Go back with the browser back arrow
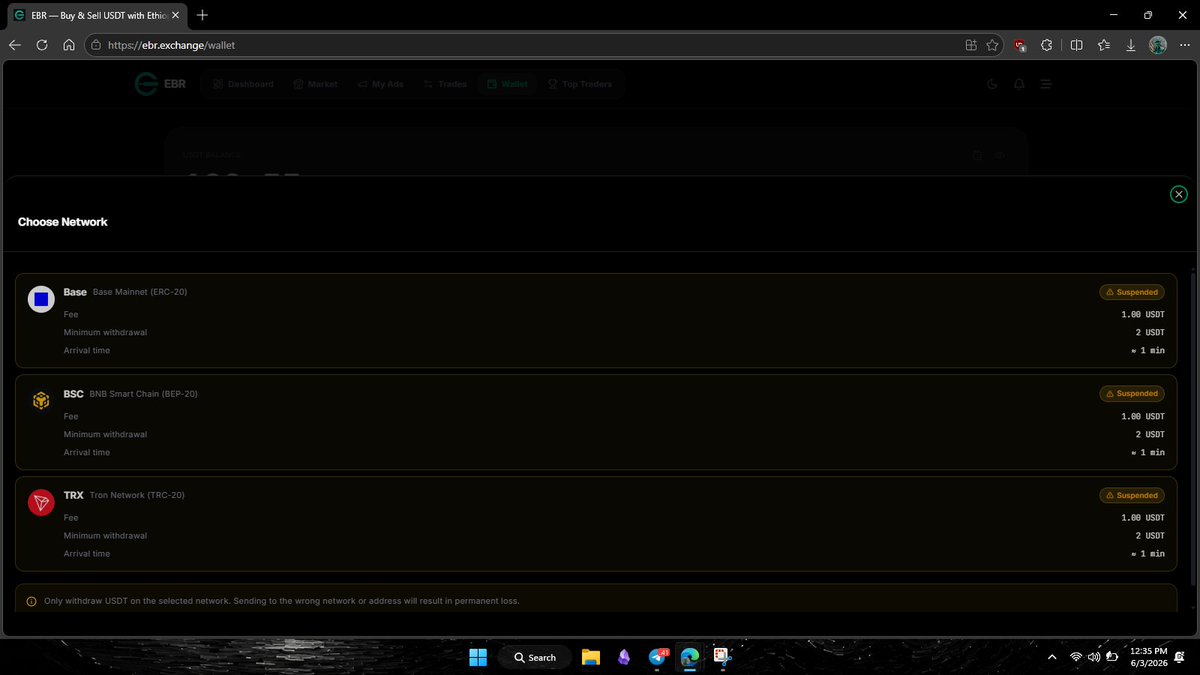 (15, 45)
